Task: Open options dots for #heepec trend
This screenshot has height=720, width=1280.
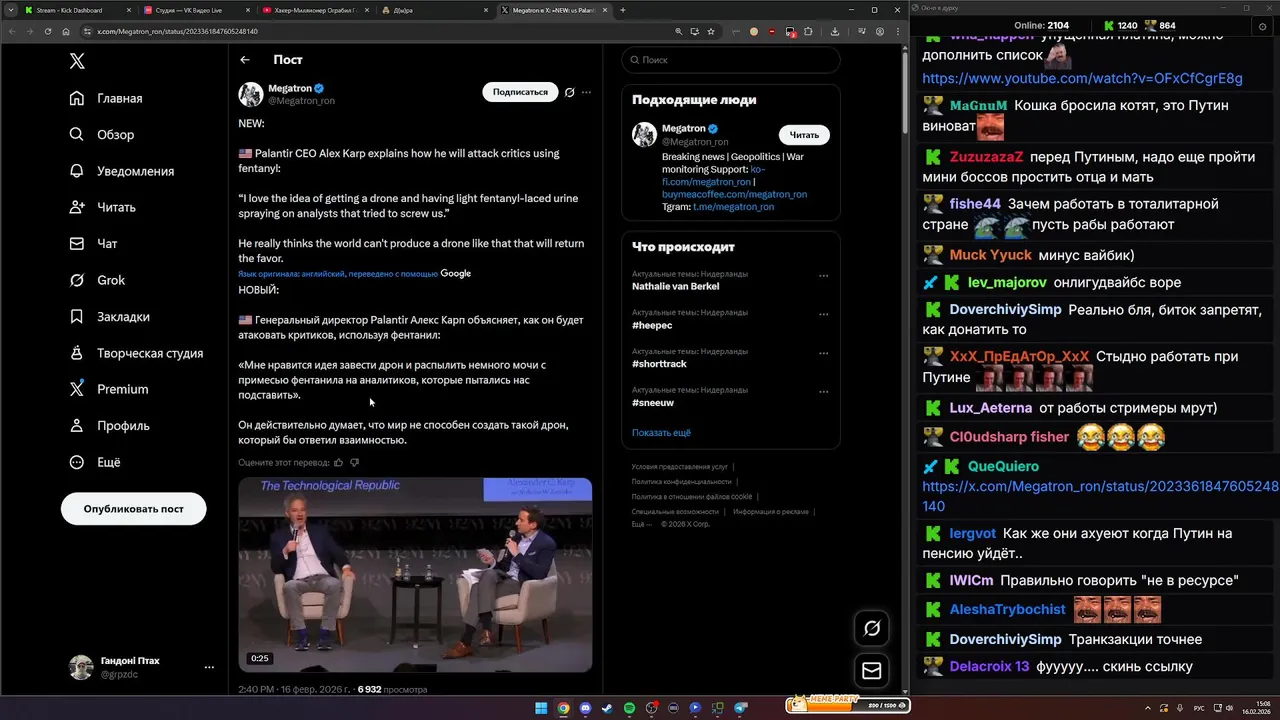Action: 824,314
